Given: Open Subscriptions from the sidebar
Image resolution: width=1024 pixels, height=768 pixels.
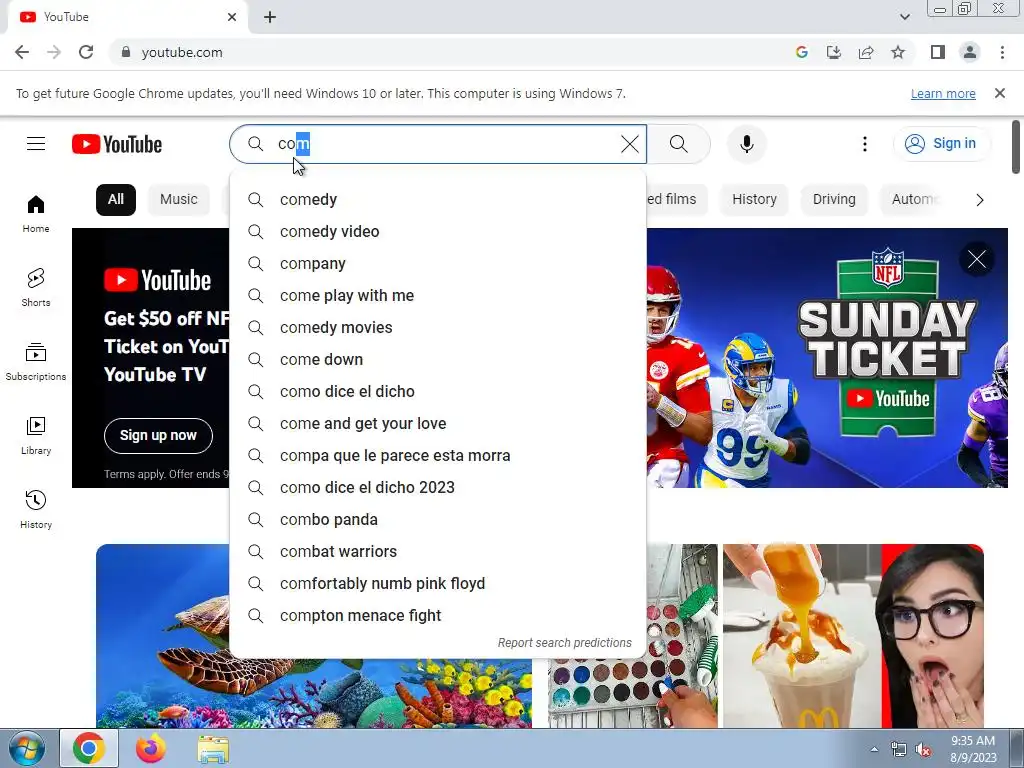Looking at the screenshot, I should click(x=36, y=361).
